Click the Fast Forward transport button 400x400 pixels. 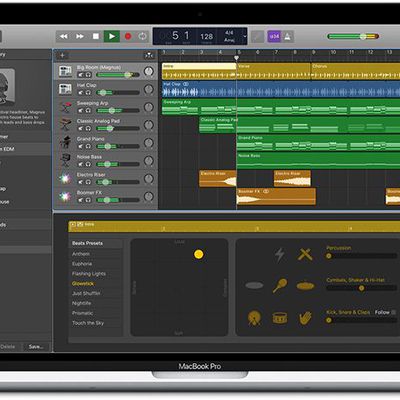click(x=80, y=36)
